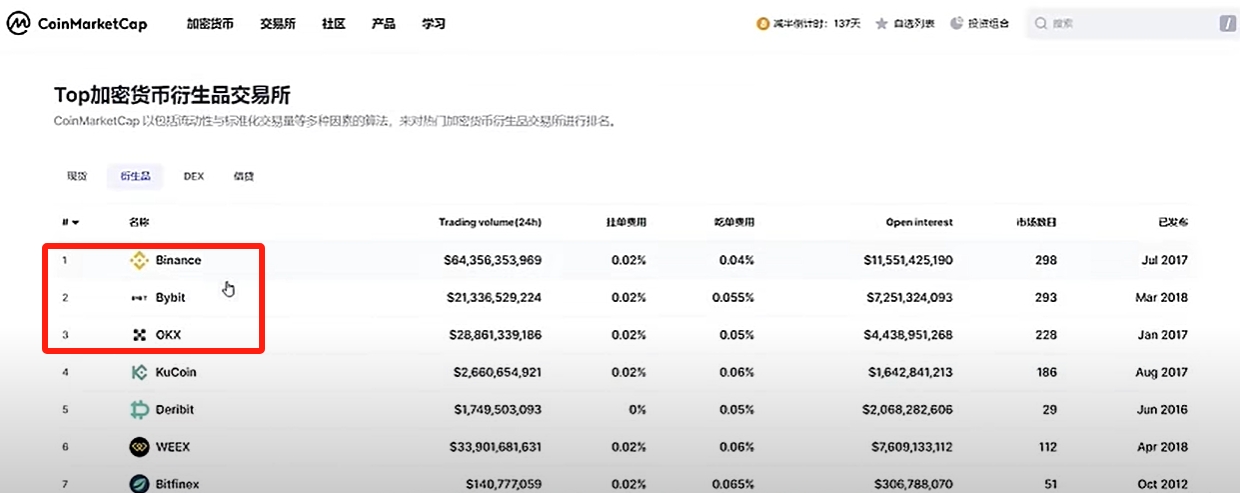
Task: Click Bybit taker fee 0.055%
Action: pos(733,298)
